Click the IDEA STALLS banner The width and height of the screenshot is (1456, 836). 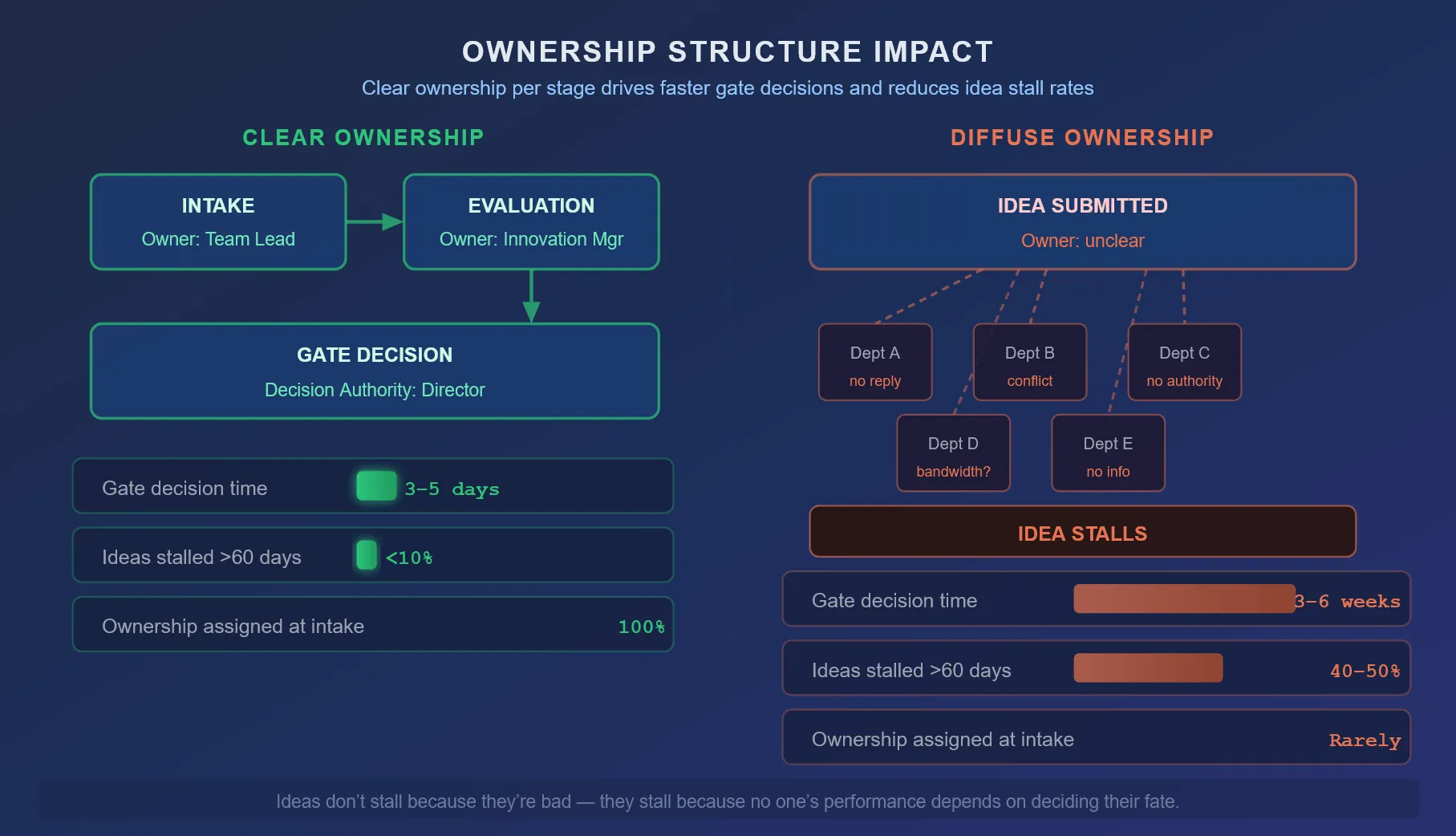click(x=1083, y=532)
